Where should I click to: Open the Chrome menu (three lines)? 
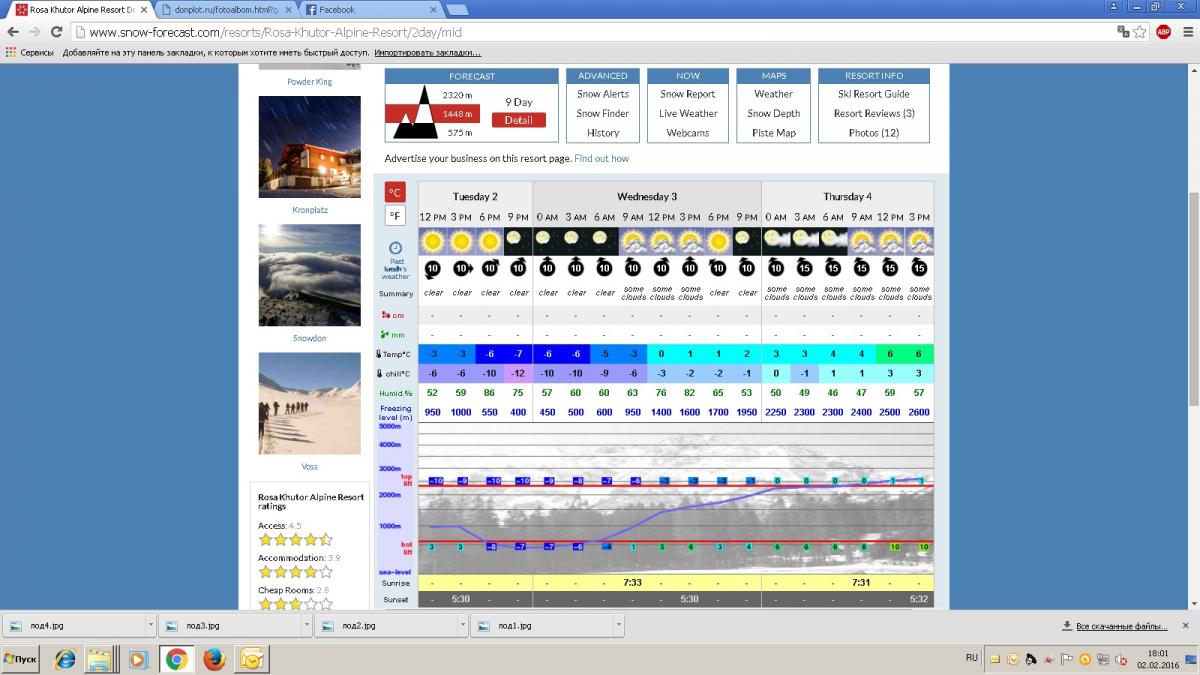click(1186, 32)
